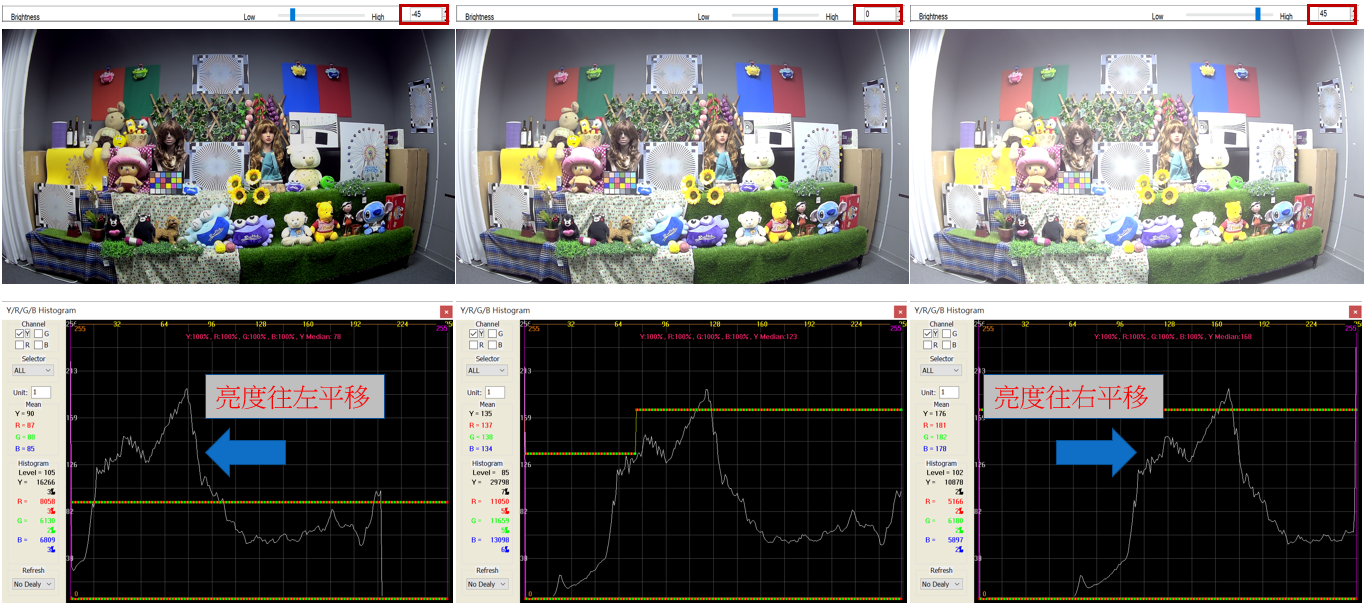Click the left-pointing blue arrow on left histogram

pos(244,452)
